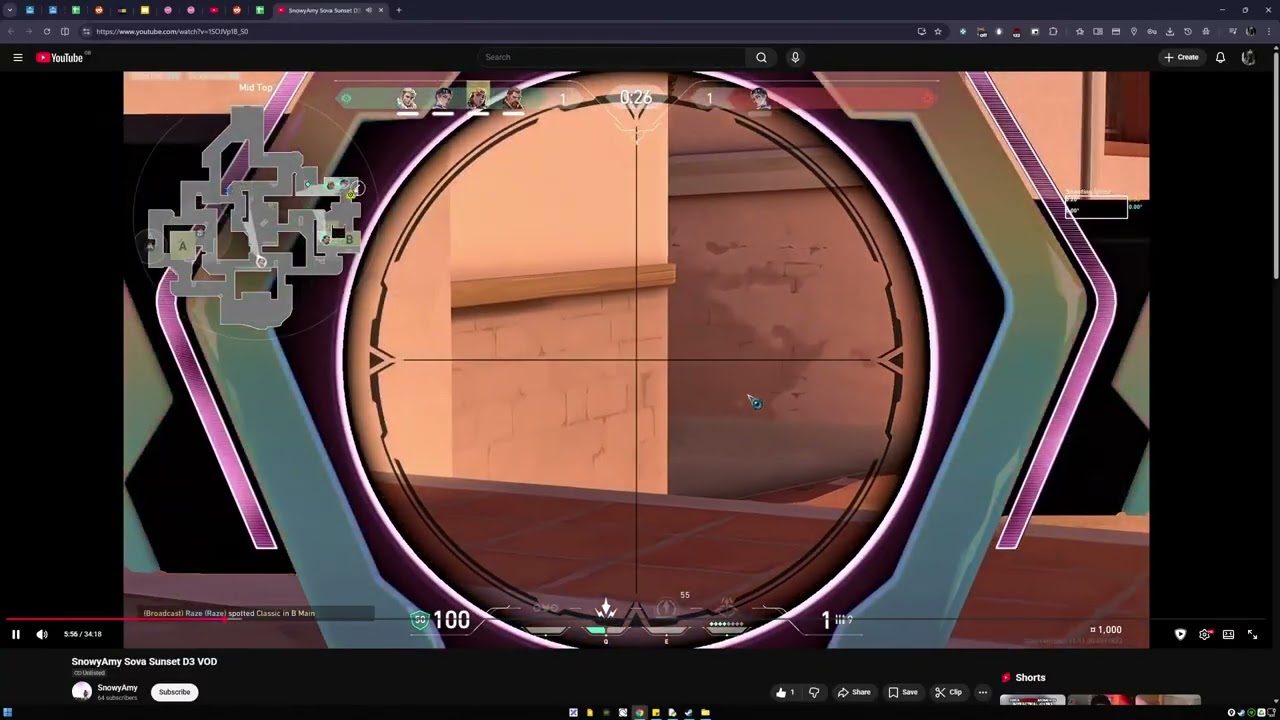
Task: Open browser extensions puzzle icon
Action: click(x=1053, y=31)
